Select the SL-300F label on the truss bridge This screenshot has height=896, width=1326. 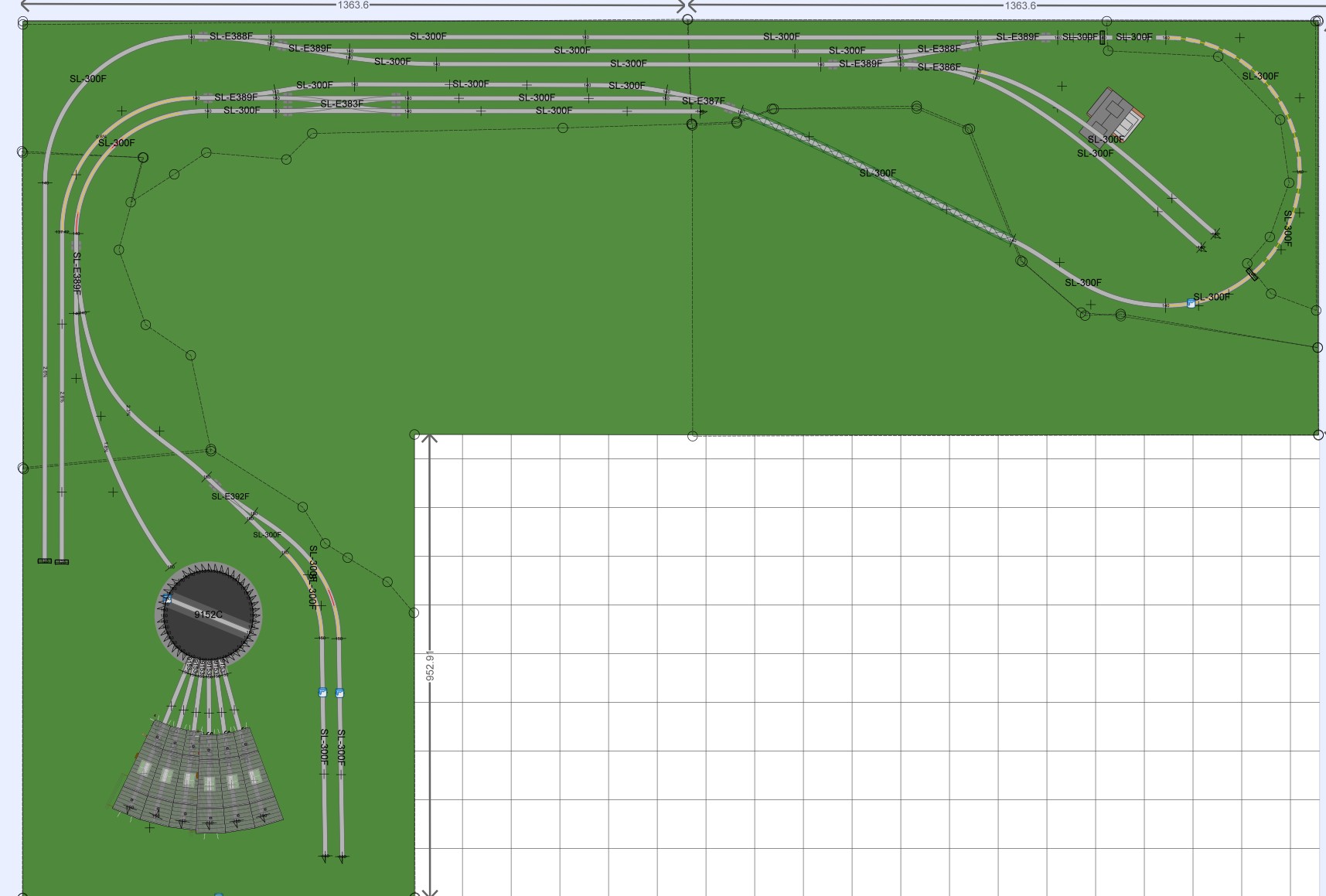878,173
